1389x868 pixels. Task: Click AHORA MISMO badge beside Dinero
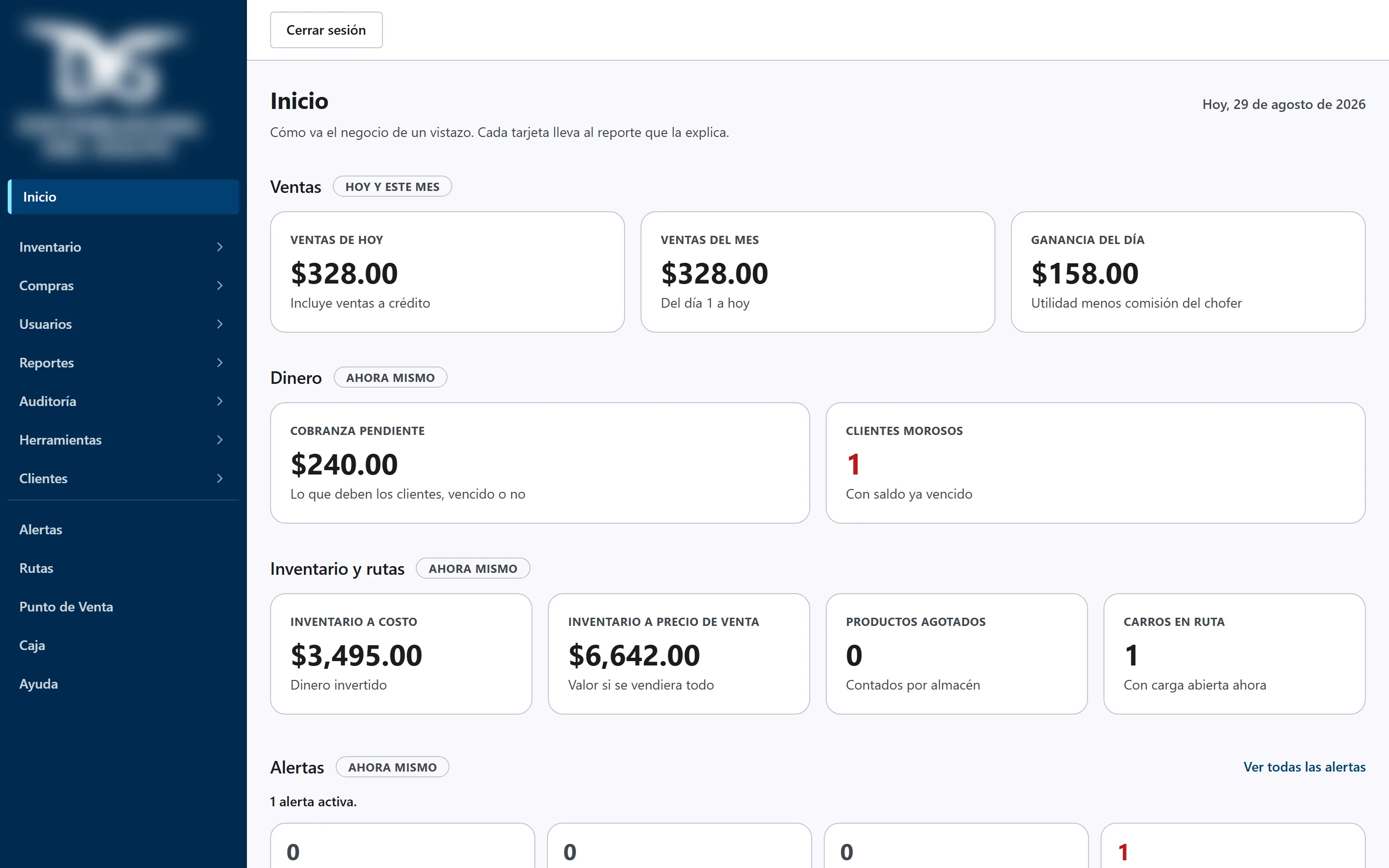click(390, 378)
